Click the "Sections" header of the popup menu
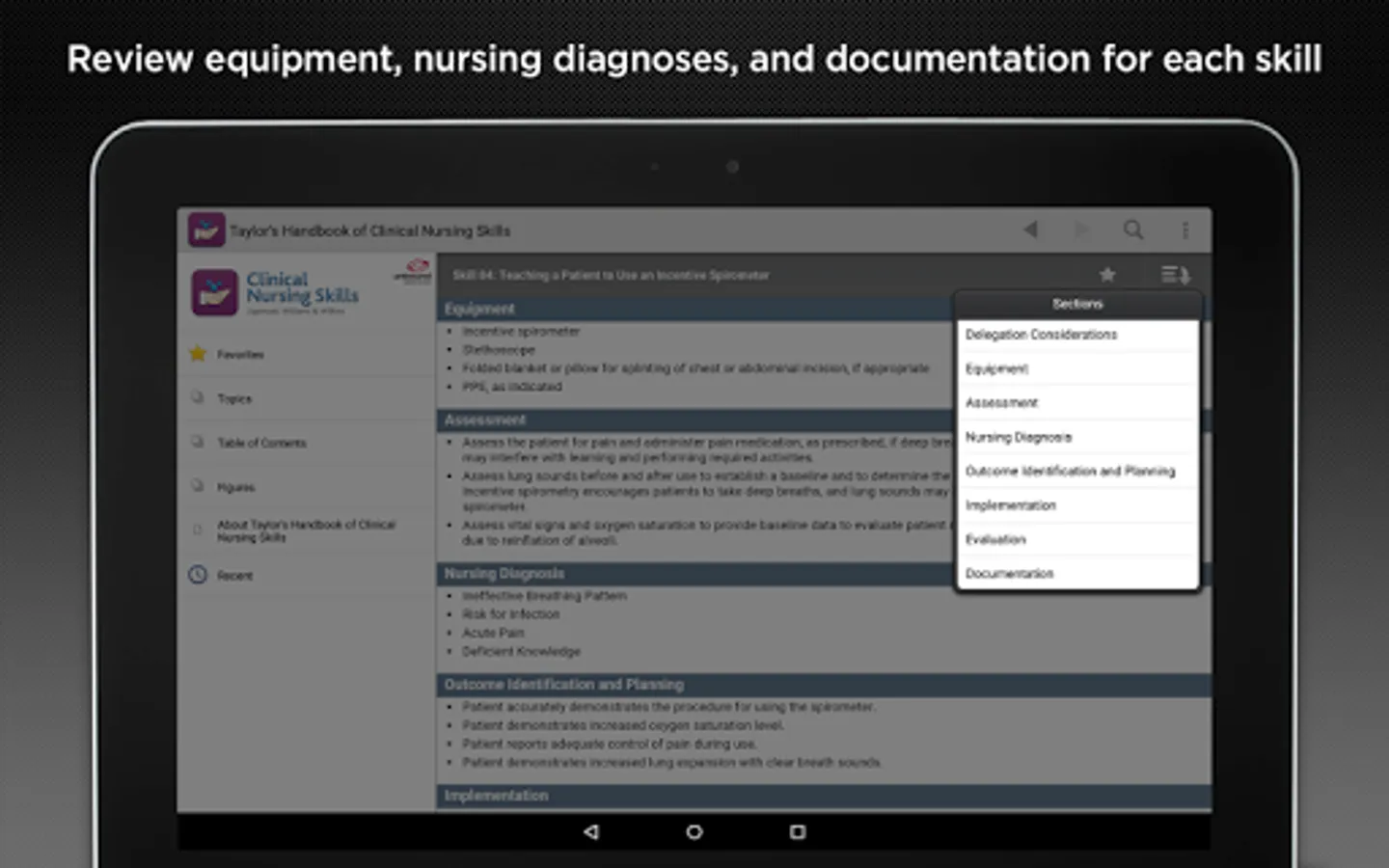Viewport: 1389px width, 868px height. pos(1077,304)
